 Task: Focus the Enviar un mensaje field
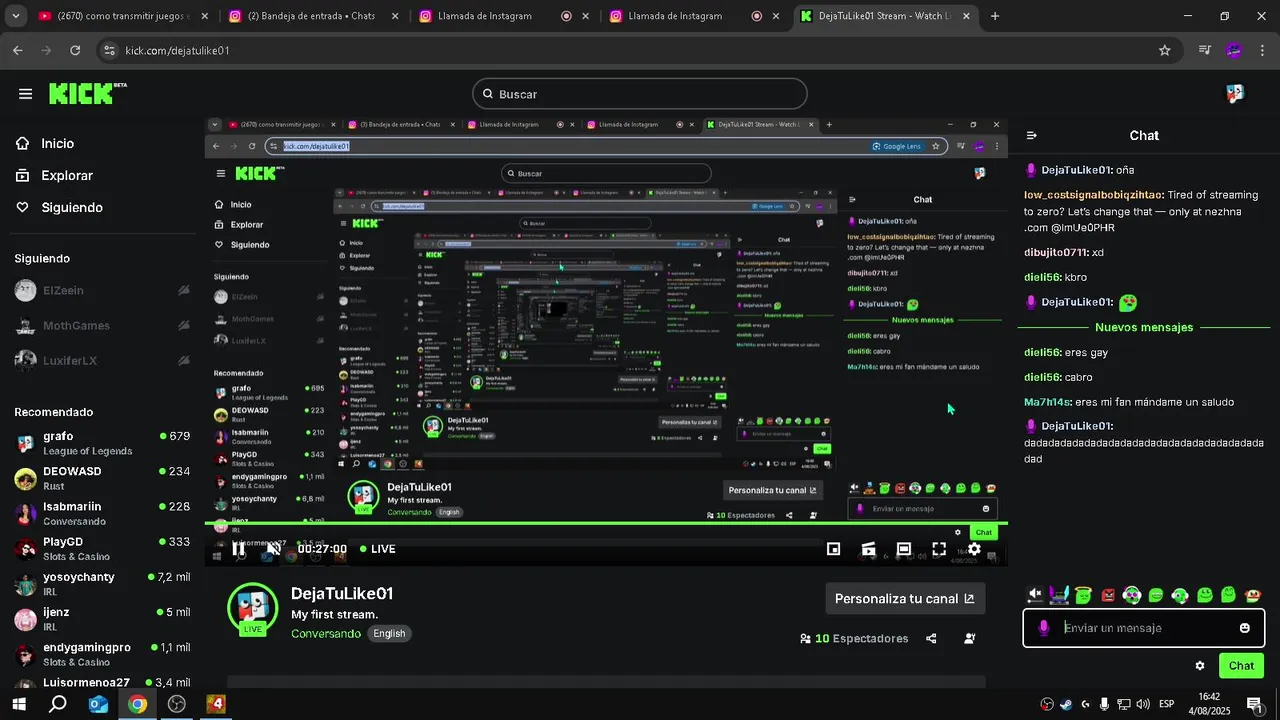[x=1144, y=628]
